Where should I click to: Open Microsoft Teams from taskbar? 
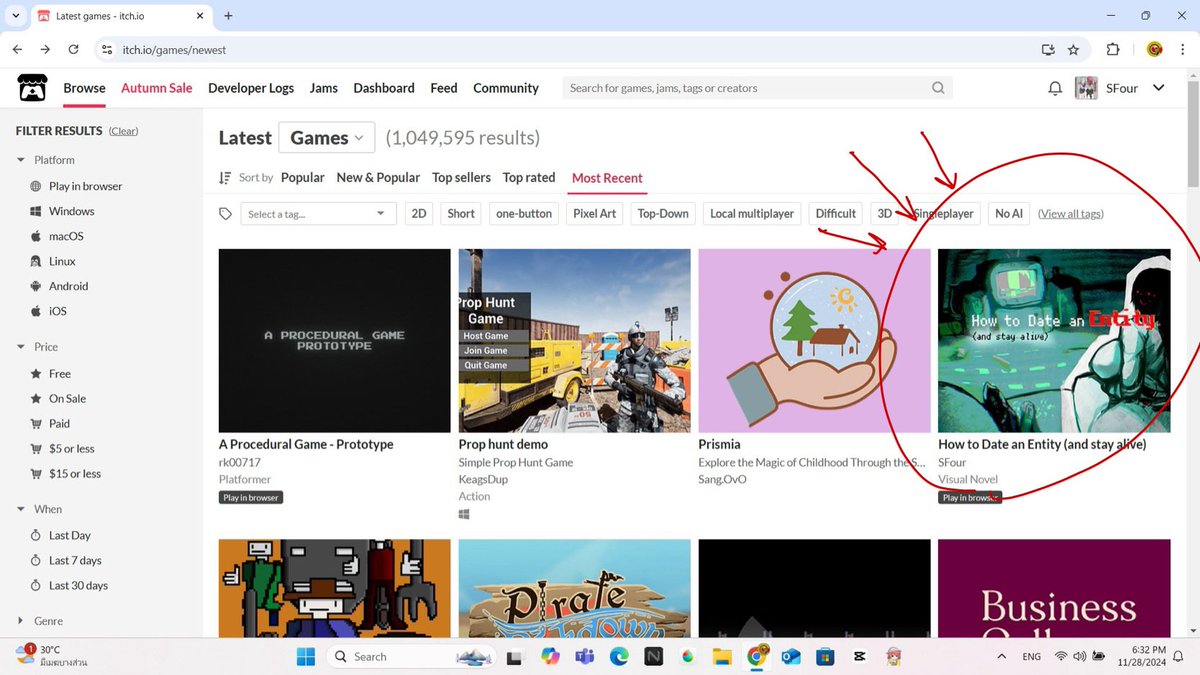coord(584,656)
